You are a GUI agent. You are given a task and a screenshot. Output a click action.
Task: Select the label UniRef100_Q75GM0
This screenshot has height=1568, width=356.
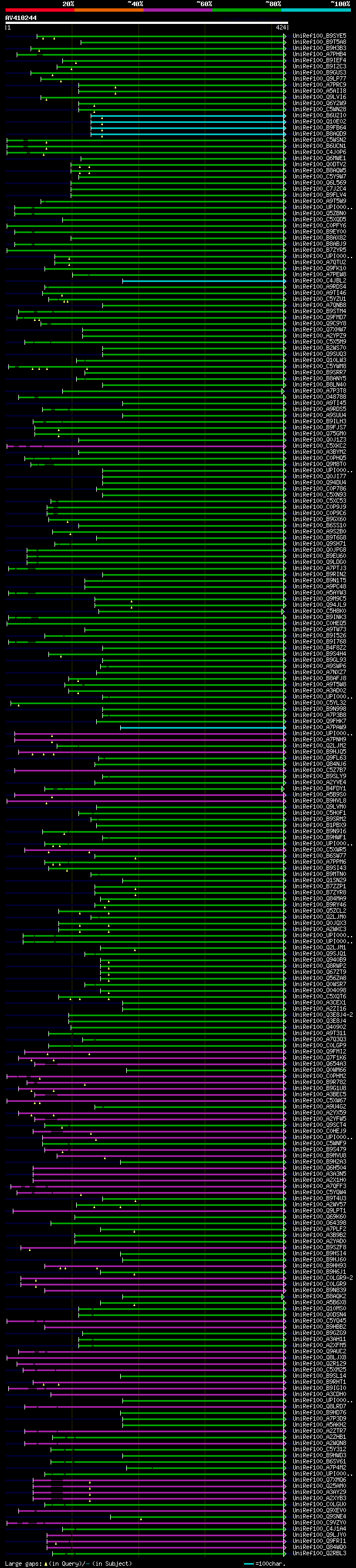[x=319, y=434]
